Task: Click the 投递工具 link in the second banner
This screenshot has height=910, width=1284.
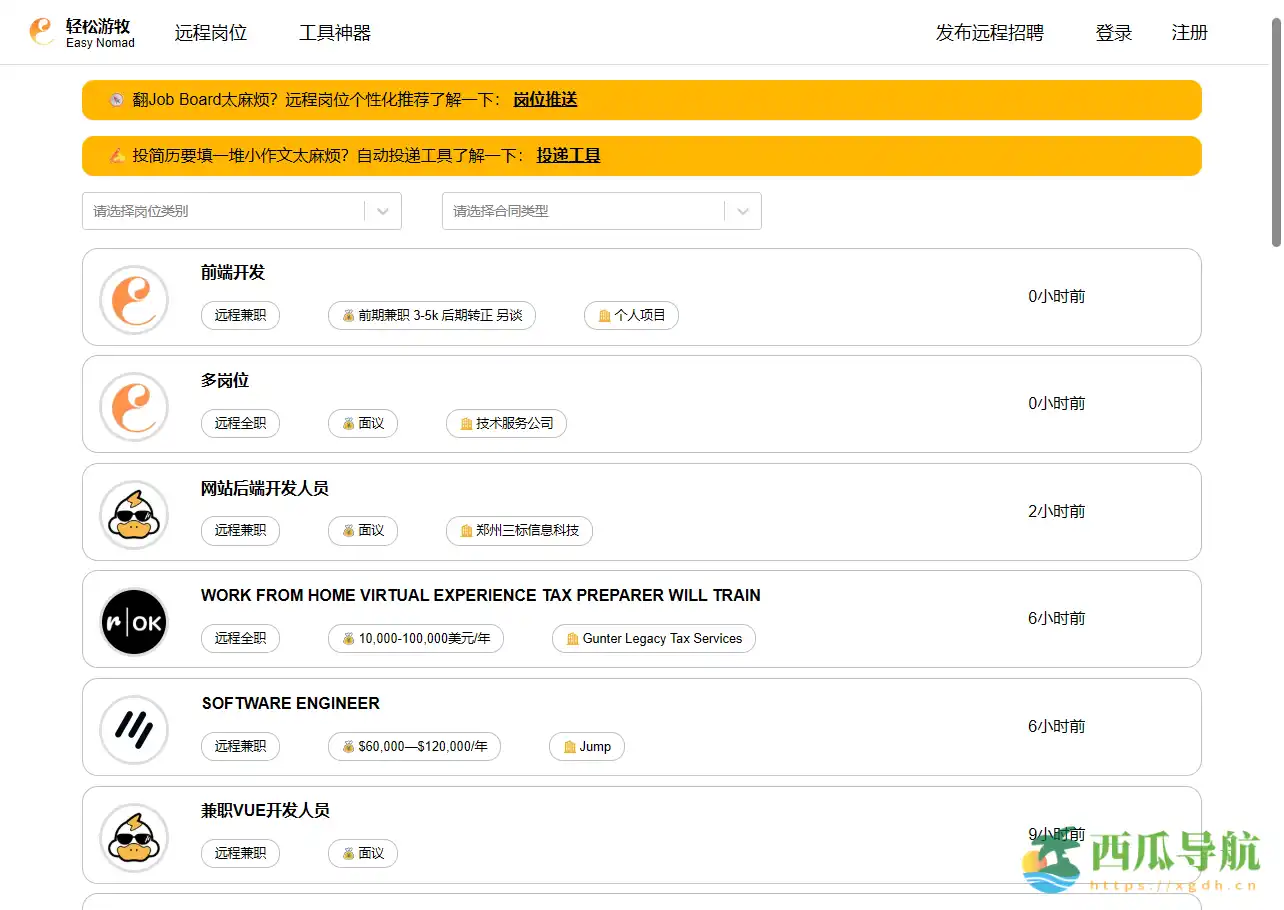Action: click(568, 156)
